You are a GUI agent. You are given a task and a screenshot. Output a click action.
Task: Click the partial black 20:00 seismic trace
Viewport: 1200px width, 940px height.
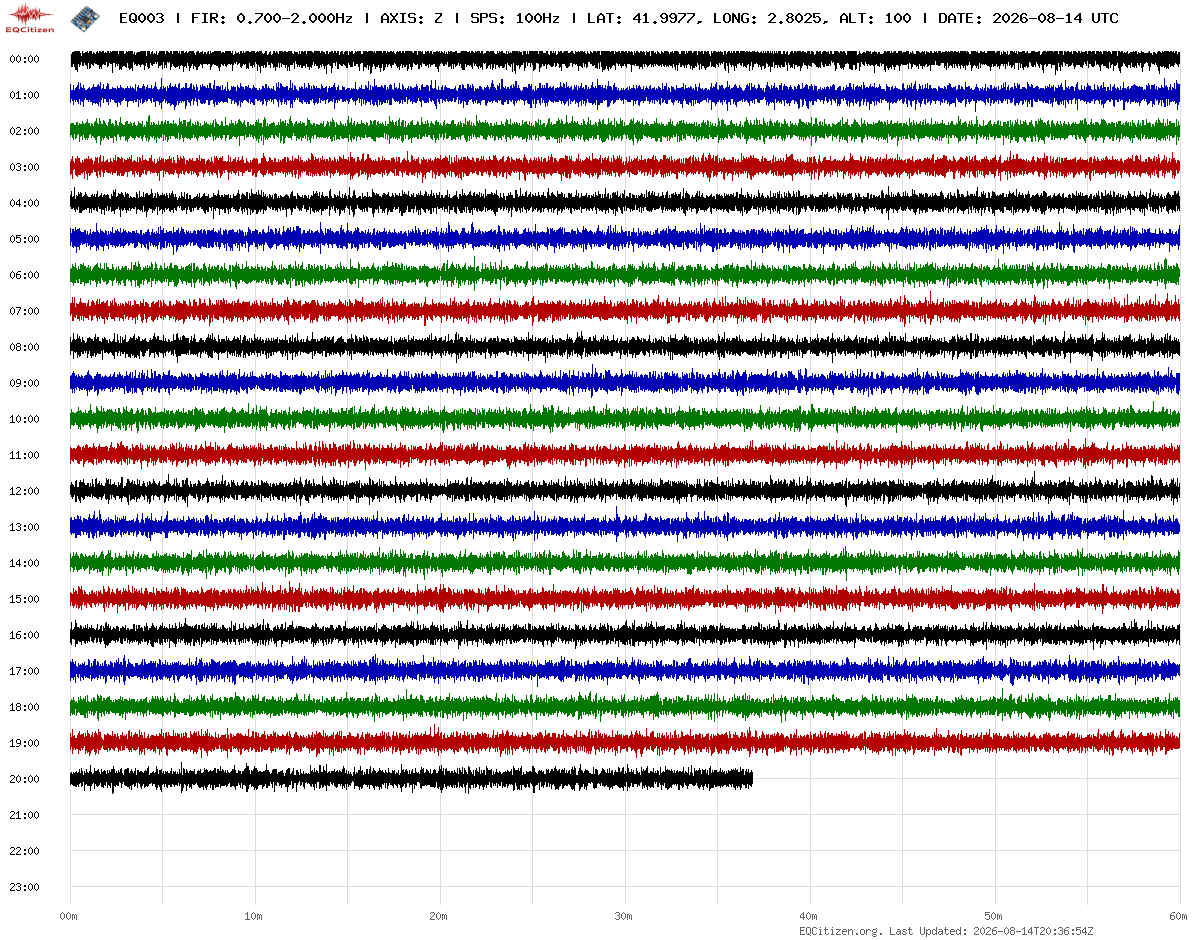click(411, 779)
